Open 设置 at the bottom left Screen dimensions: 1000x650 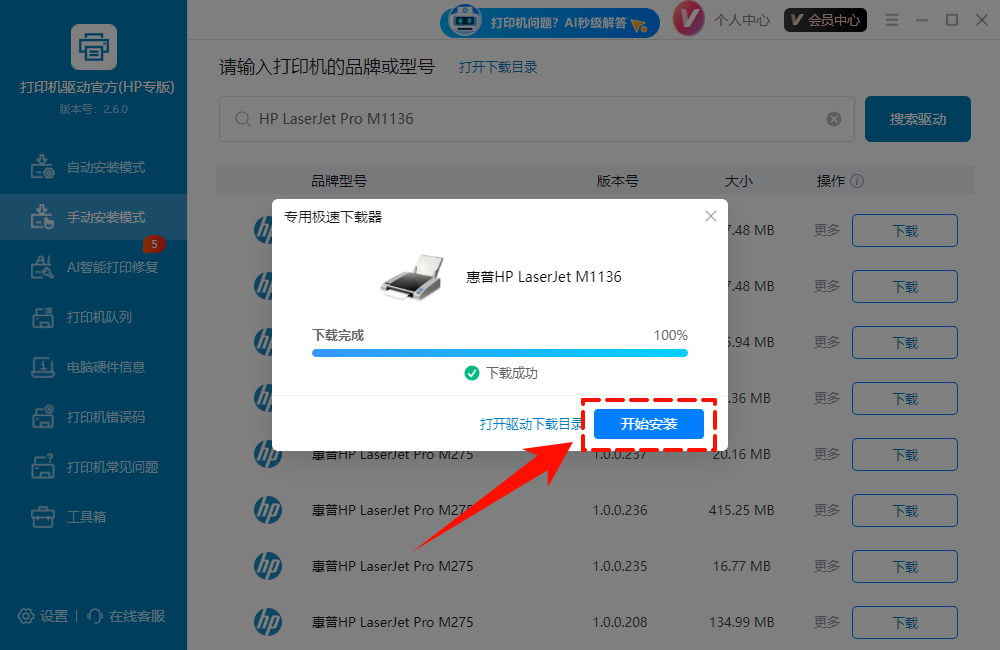[x=44, y=616]
